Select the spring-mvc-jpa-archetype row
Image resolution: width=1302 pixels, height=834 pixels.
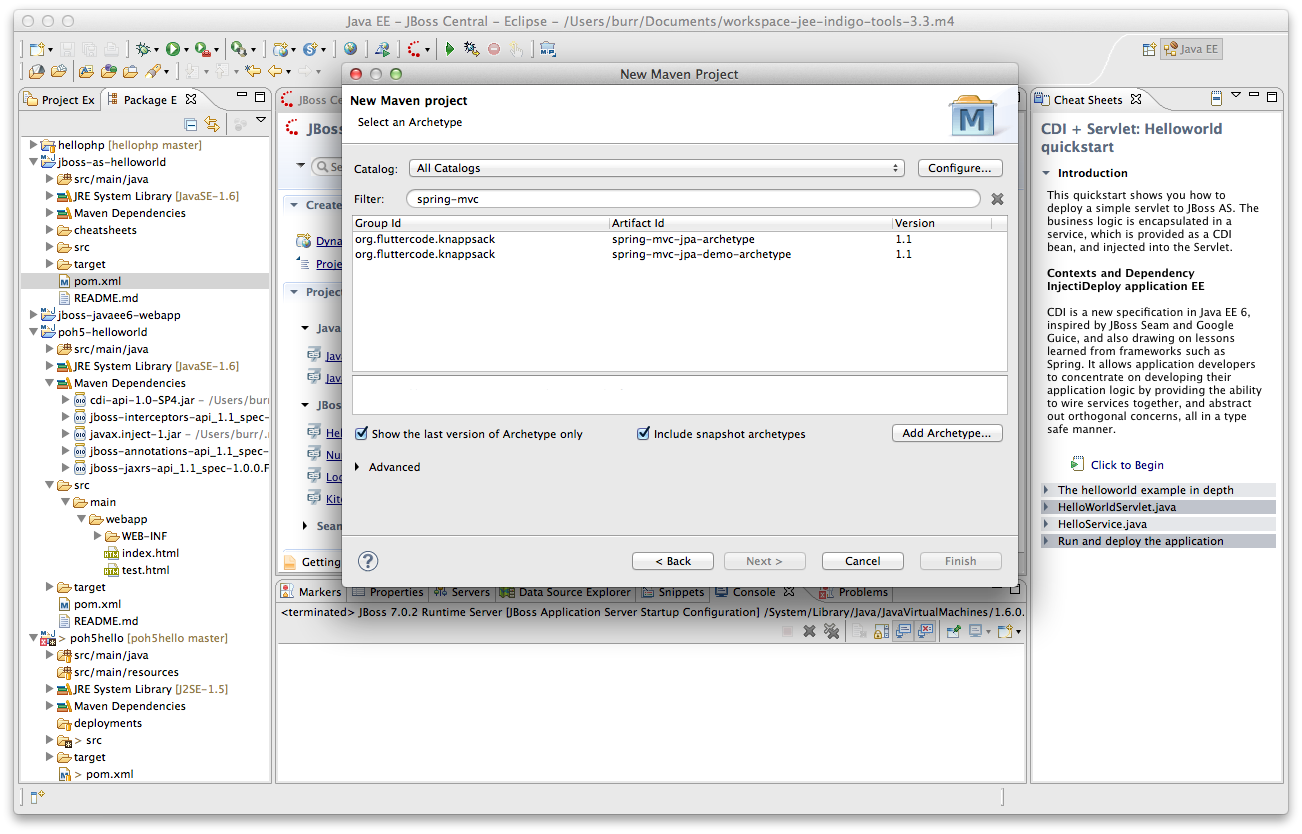pos(679,239)
